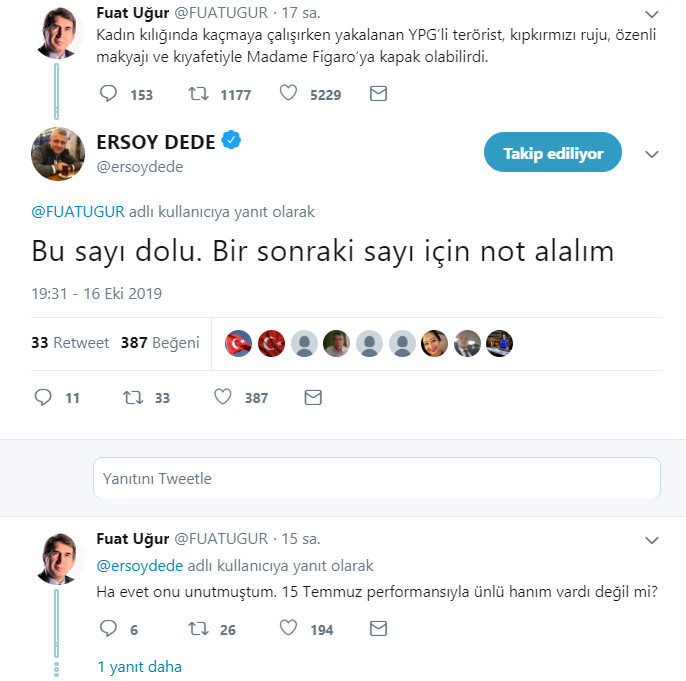Viewport: 686px width, 681px height.
Task: Retweet the tweet with 1177 retweets
Action: click(x=198, y=93)
